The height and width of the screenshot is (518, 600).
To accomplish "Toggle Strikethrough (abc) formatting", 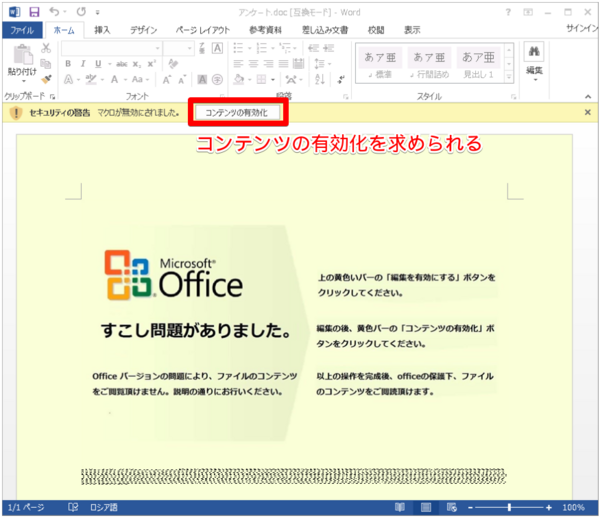I will 122,64.
